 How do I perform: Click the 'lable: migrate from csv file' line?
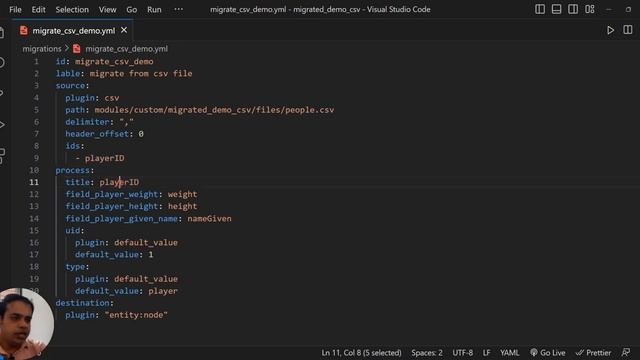tap(124, 73)
